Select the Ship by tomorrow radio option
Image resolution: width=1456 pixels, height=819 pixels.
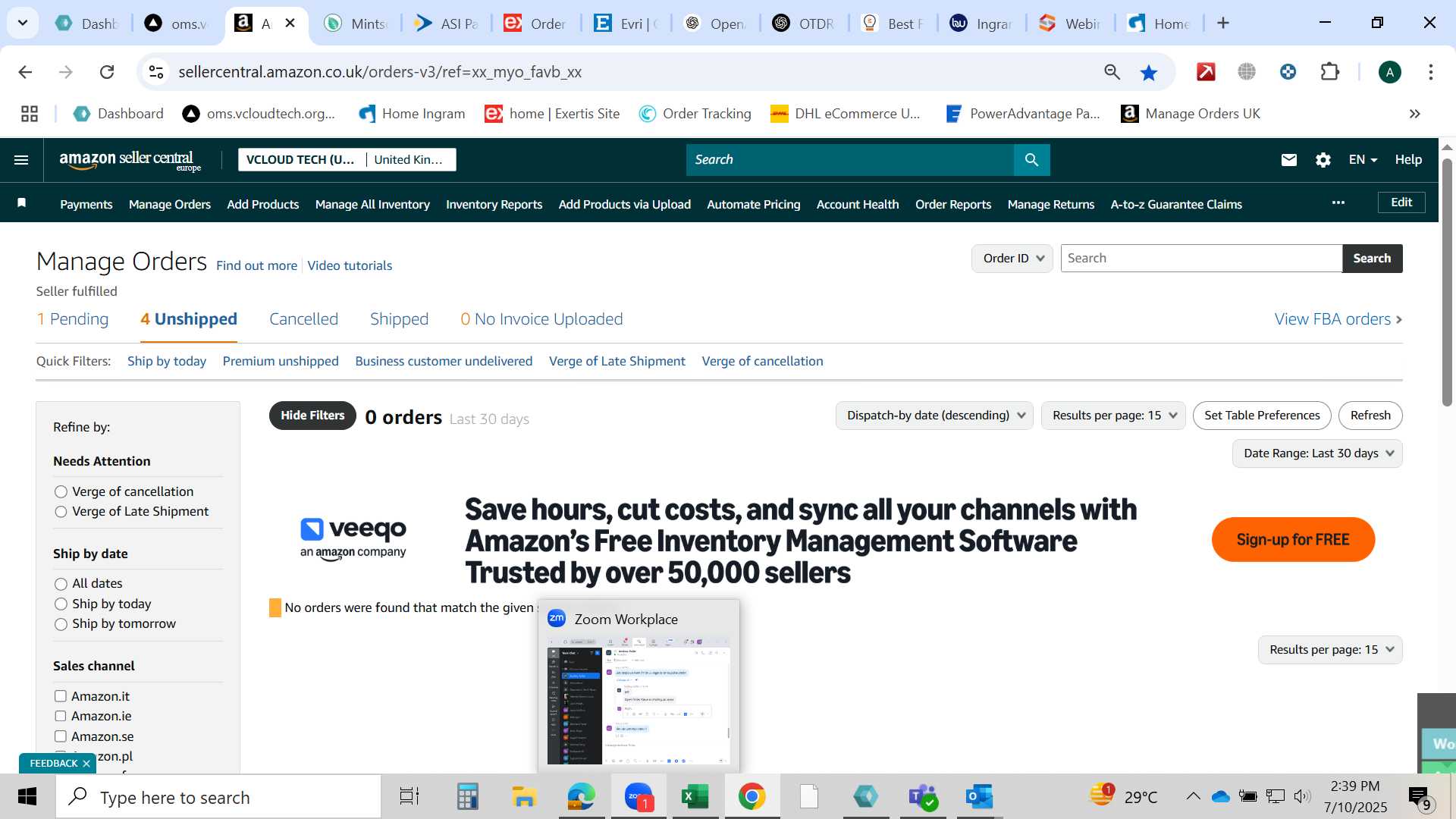61,624
